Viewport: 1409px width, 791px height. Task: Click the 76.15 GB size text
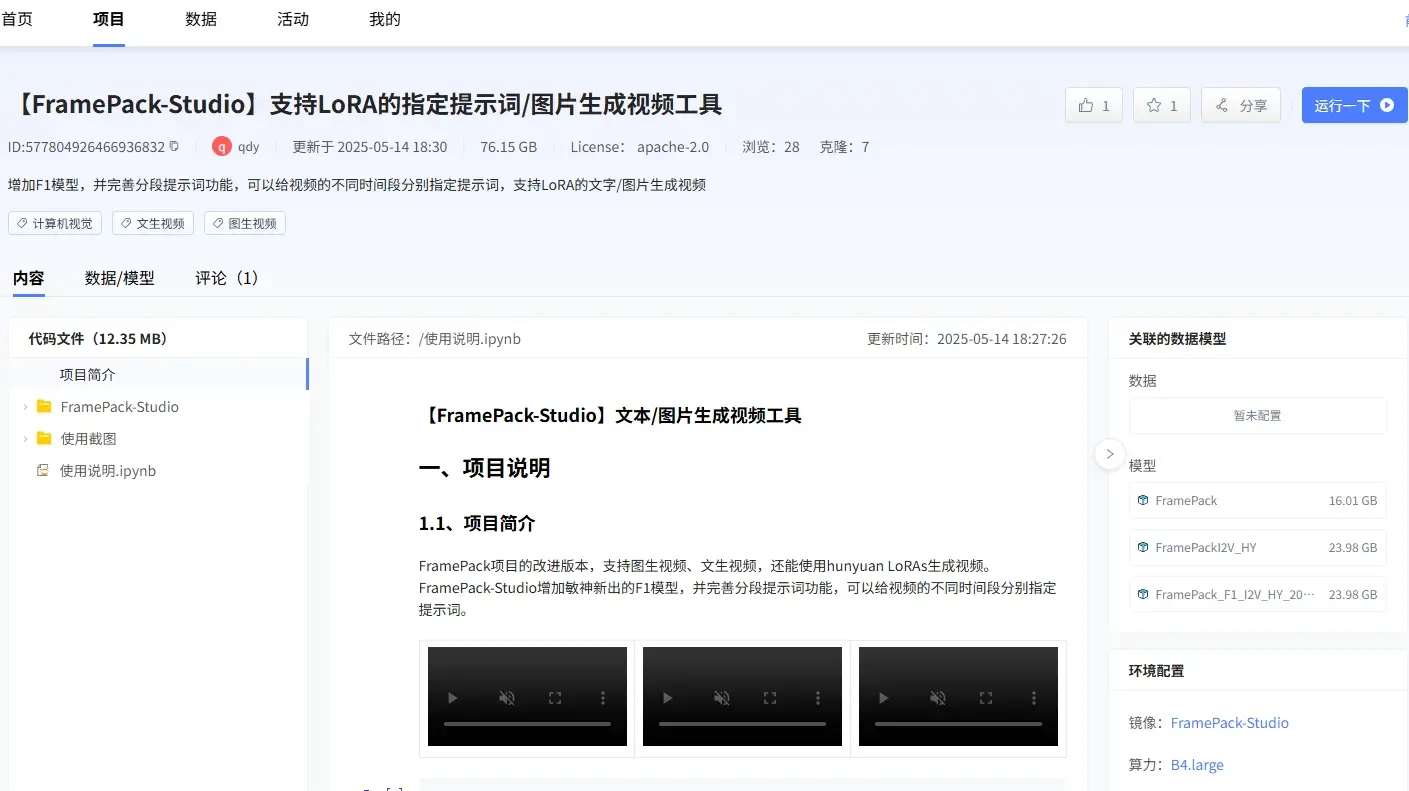tap(508, 147)
